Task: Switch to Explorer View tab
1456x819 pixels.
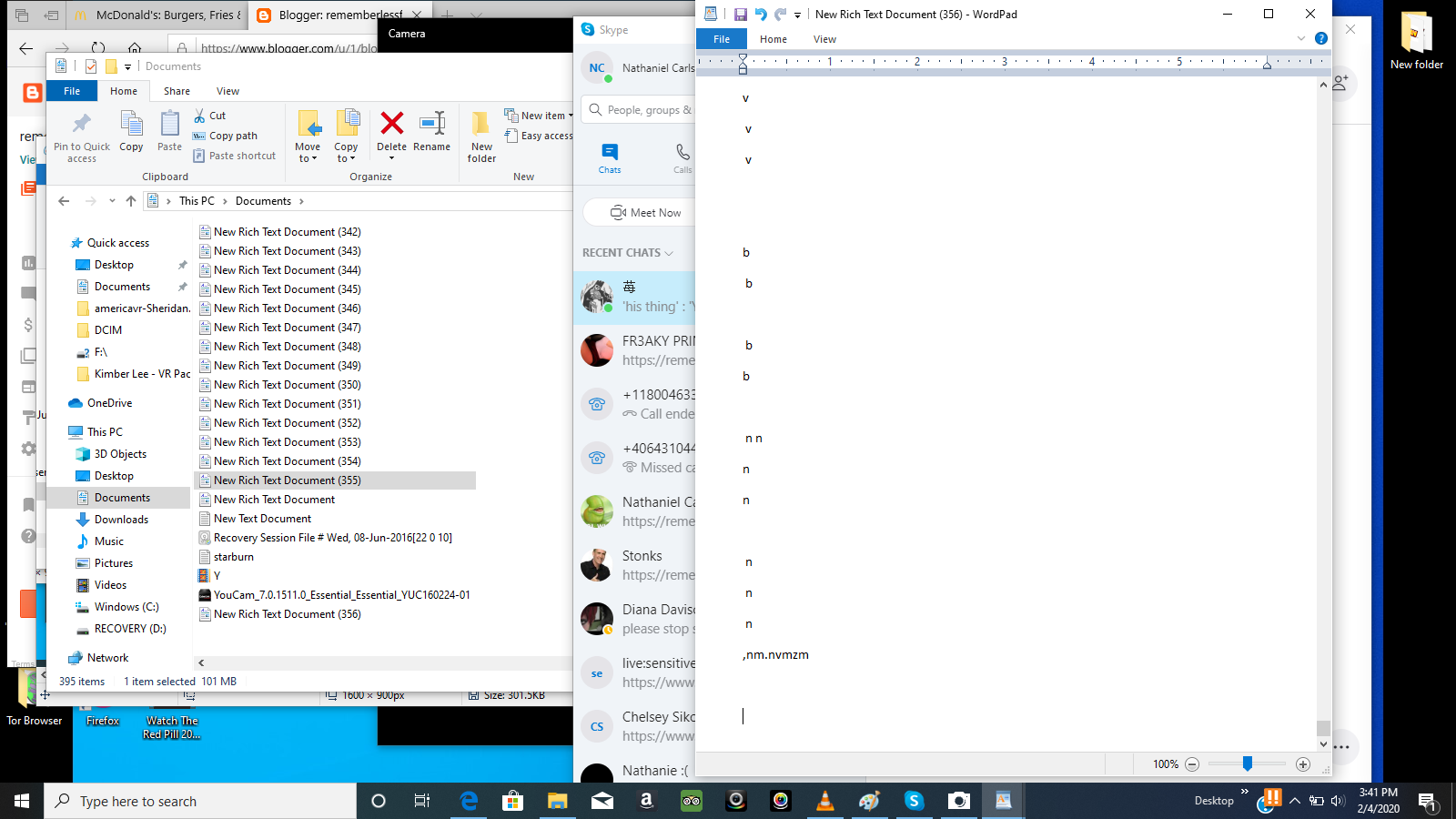Action: pos(227,91)
